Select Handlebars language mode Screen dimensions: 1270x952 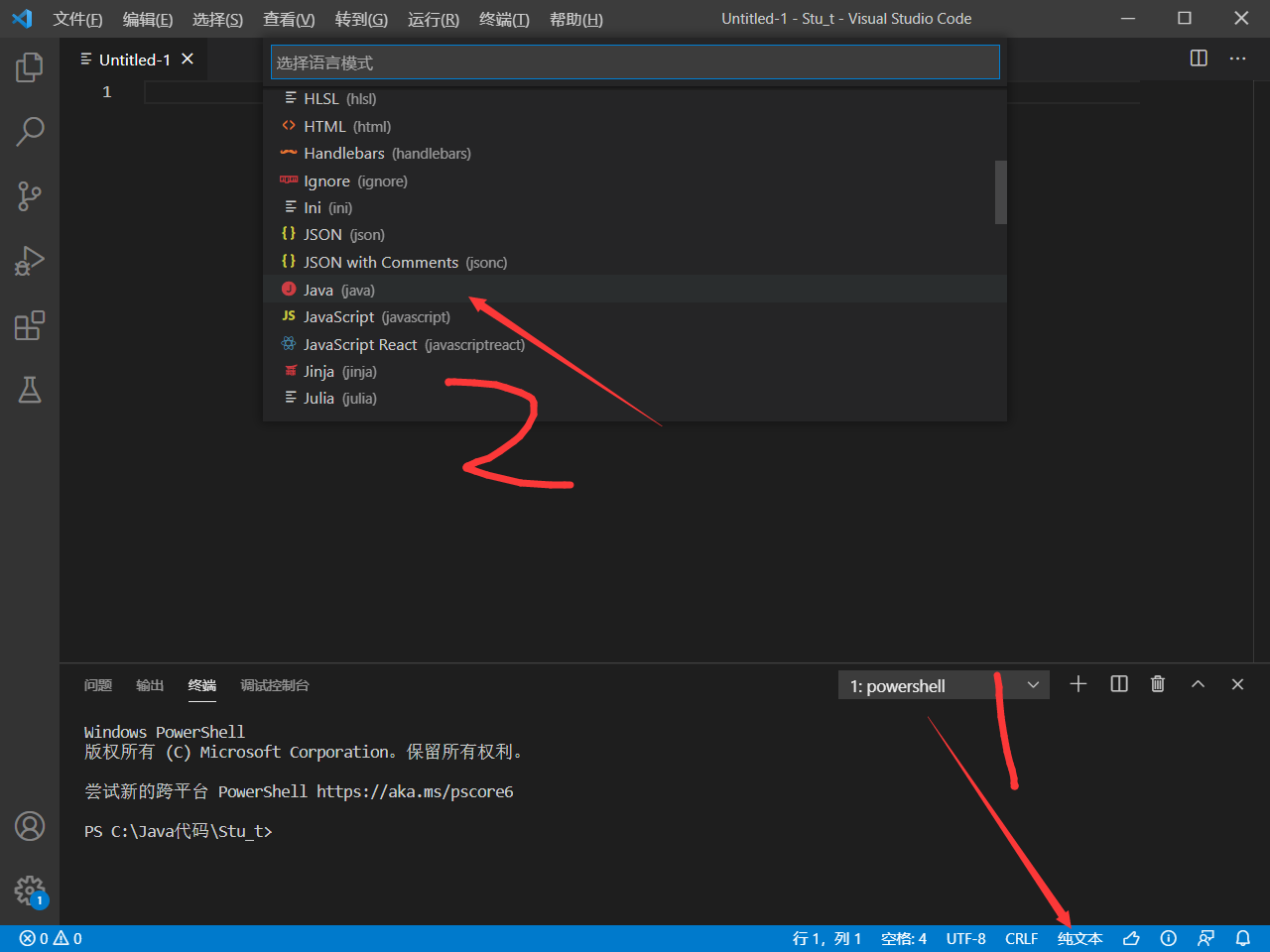click(x=635, y=153)
